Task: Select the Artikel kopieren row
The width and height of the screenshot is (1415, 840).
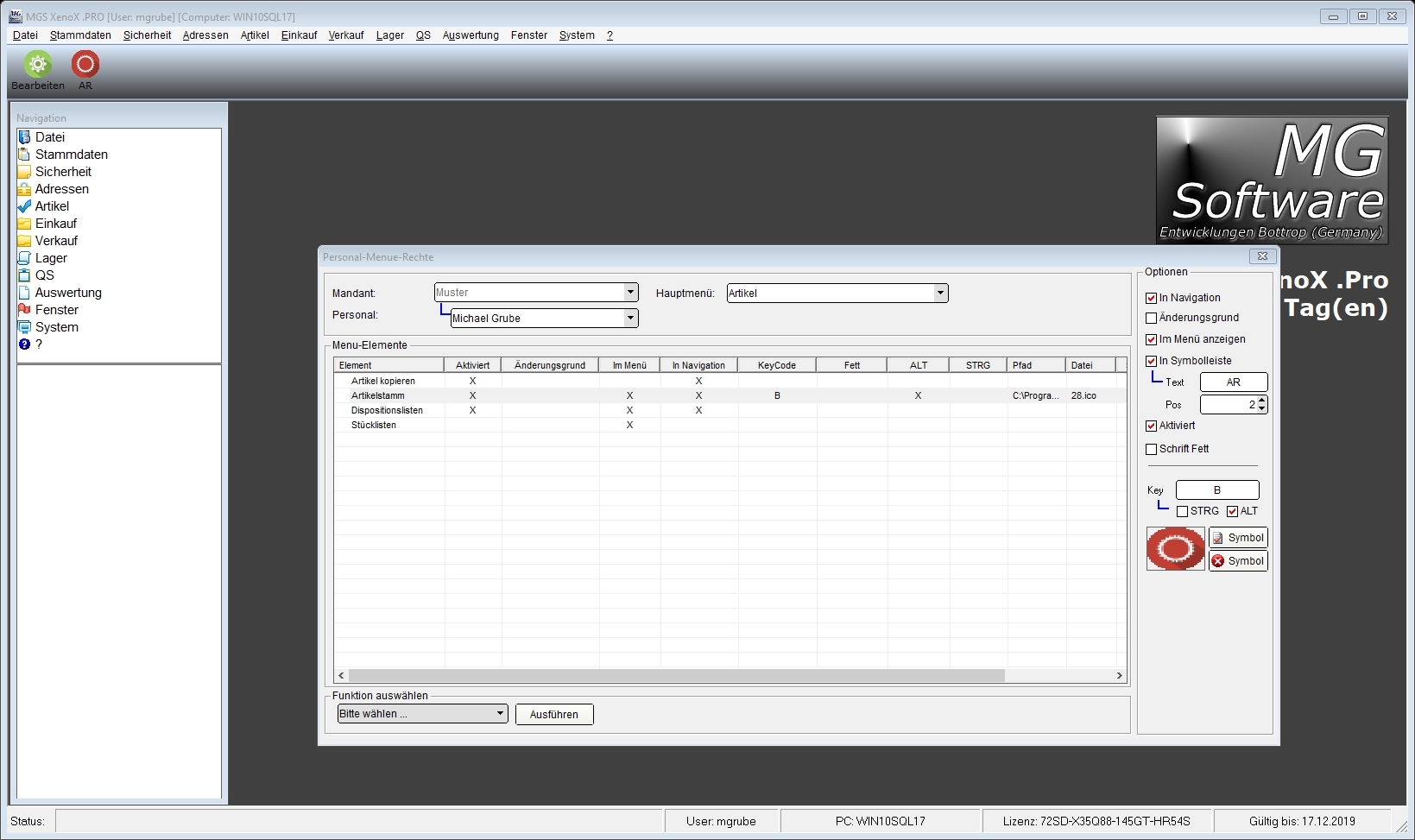Action: tap(730, 381)
